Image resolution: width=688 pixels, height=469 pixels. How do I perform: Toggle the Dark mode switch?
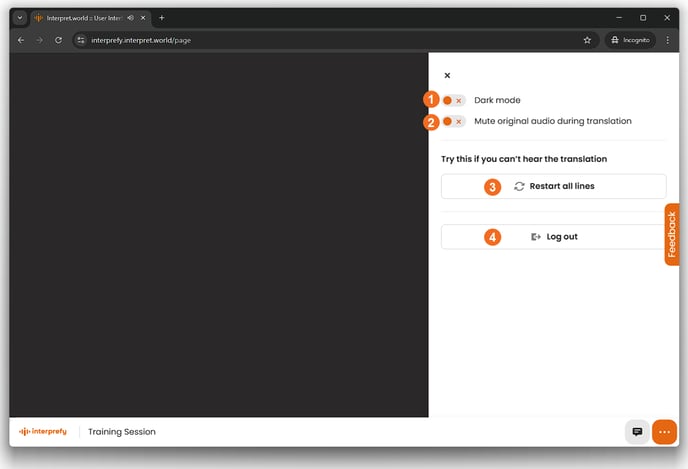[x=453, y=100]
